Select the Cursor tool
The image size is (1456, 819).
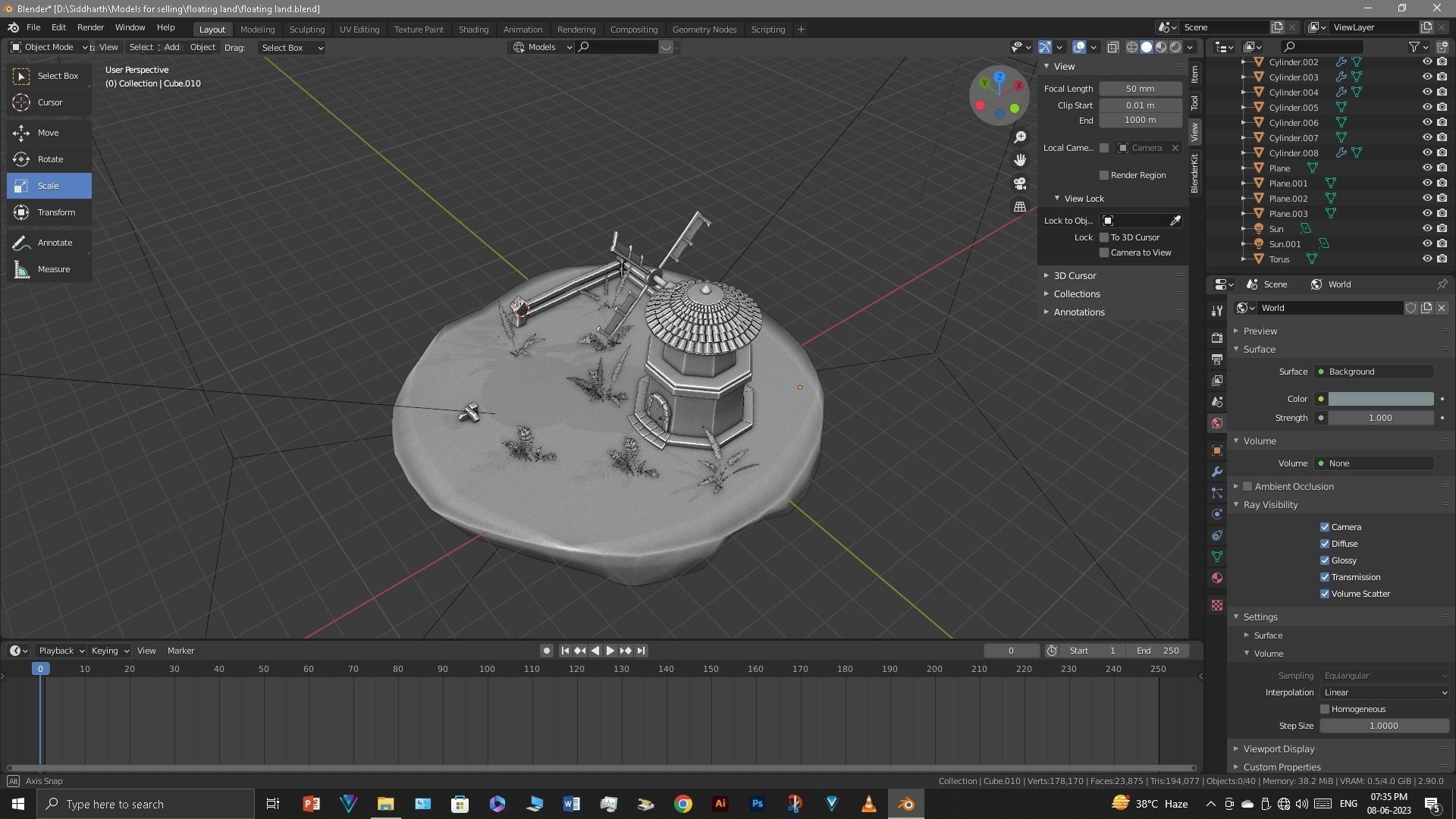[x=49, y=102]
